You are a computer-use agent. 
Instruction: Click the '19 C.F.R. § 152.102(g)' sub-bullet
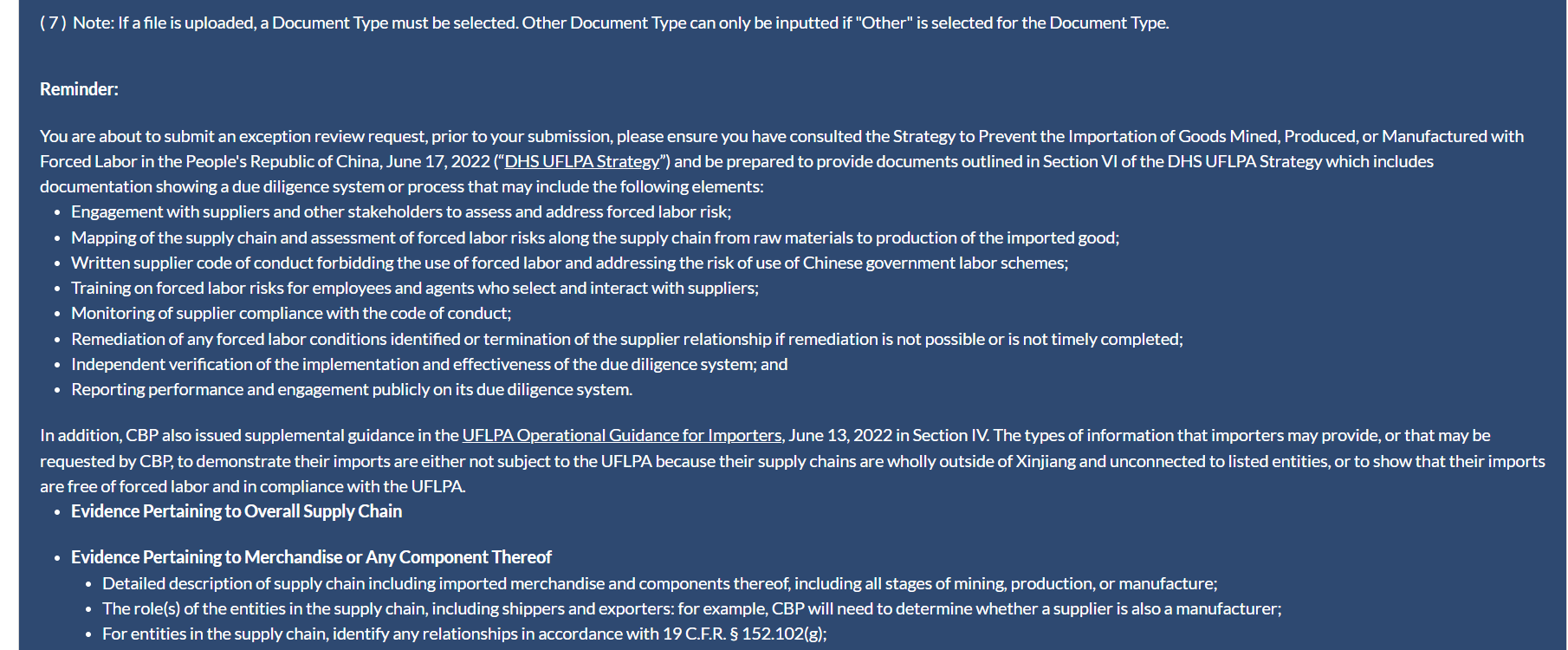tap(464, 634)
